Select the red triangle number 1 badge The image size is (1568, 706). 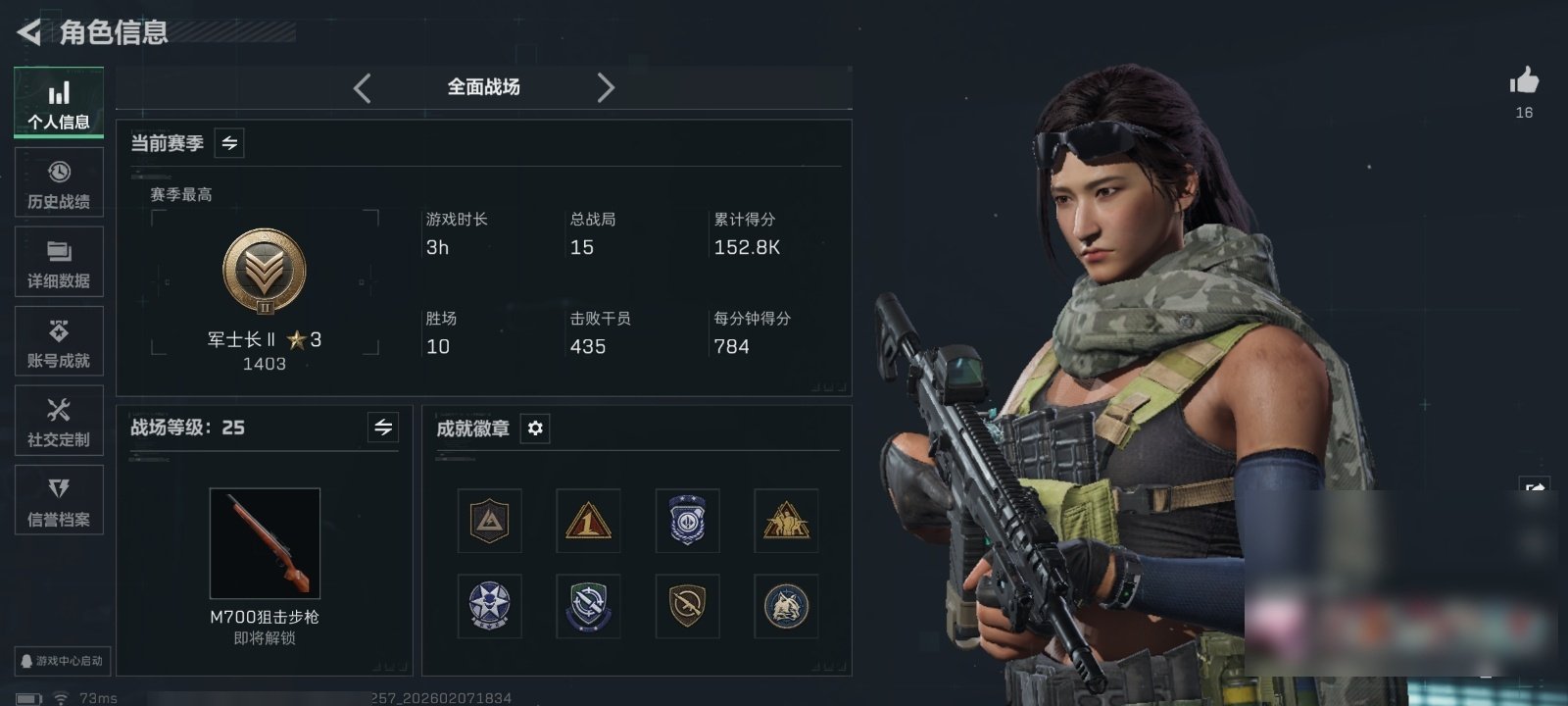(x=588, y=521)
